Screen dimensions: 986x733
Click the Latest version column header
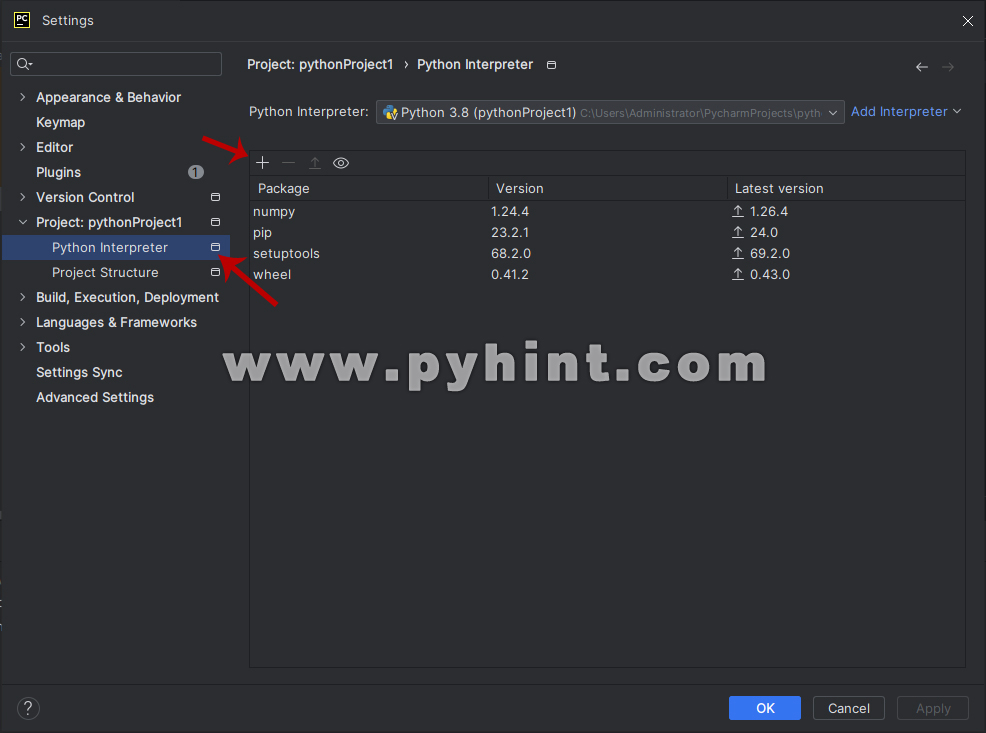coord(846,189)
